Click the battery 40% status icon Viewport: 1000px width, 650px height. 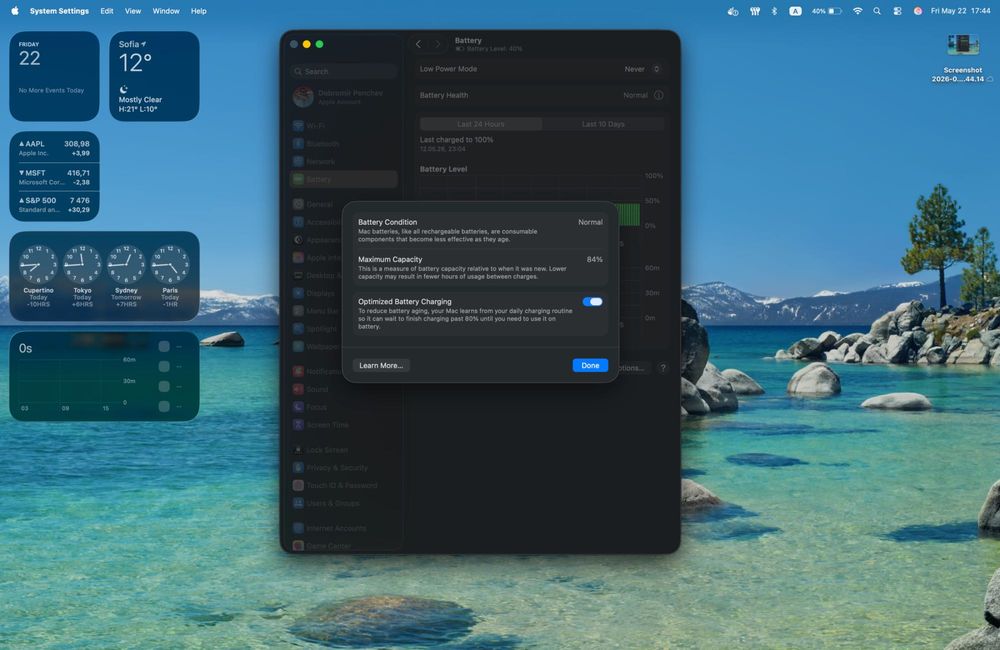point(827,11)
